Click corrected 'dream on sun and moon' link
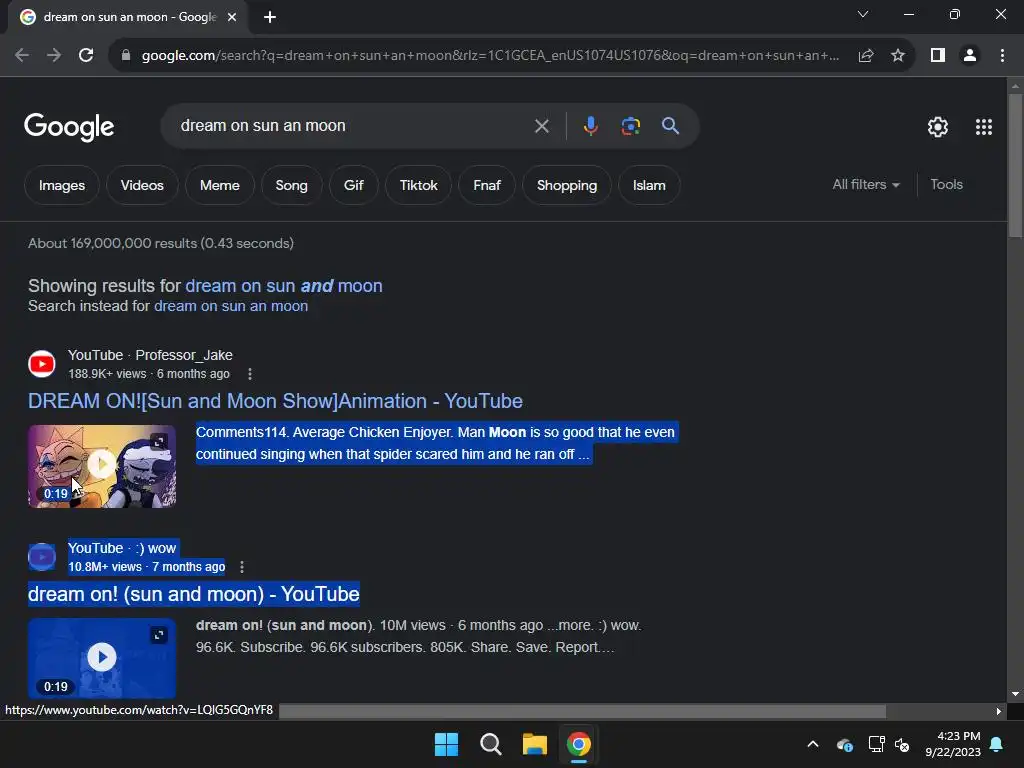The width and height of the screenshot is (1024, 768). [283, 286]
